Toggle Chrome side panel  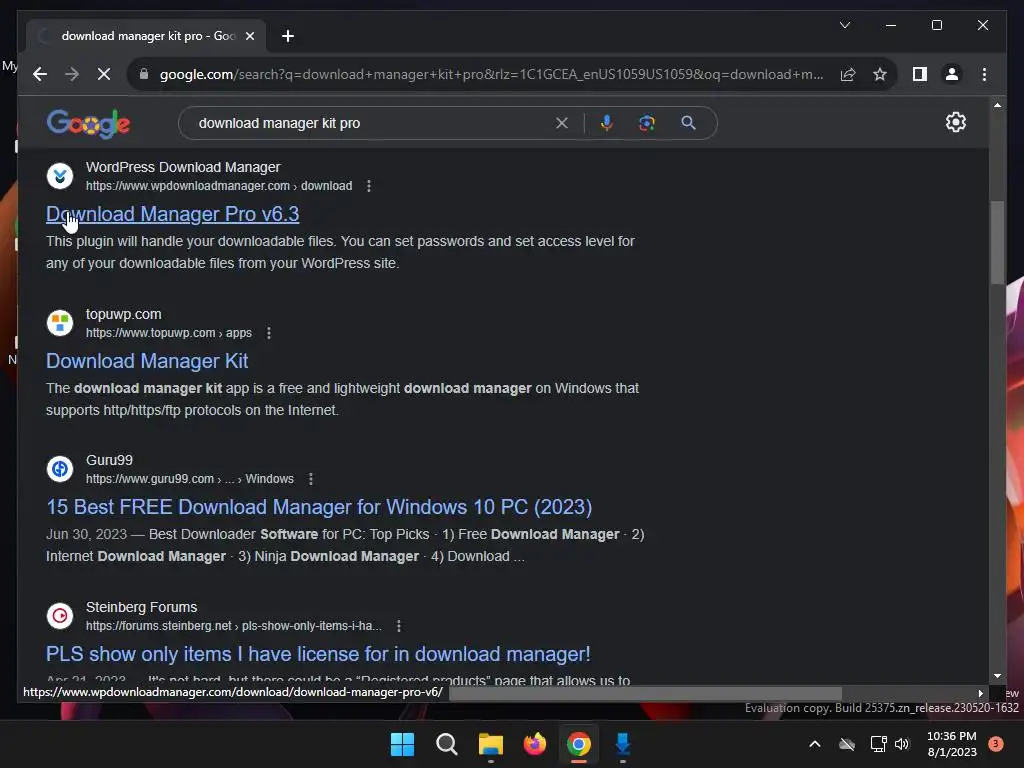(x=920, y=74)
